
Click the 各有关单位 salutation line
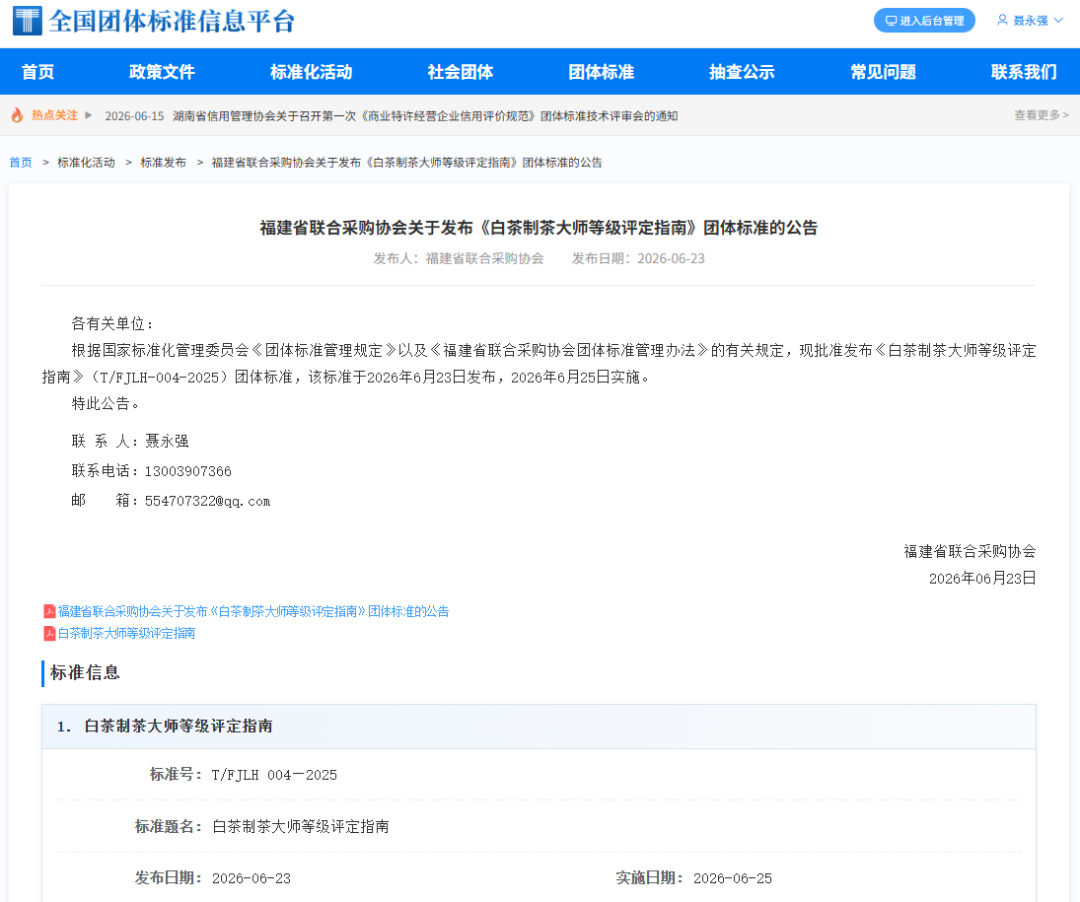point(113,324)
